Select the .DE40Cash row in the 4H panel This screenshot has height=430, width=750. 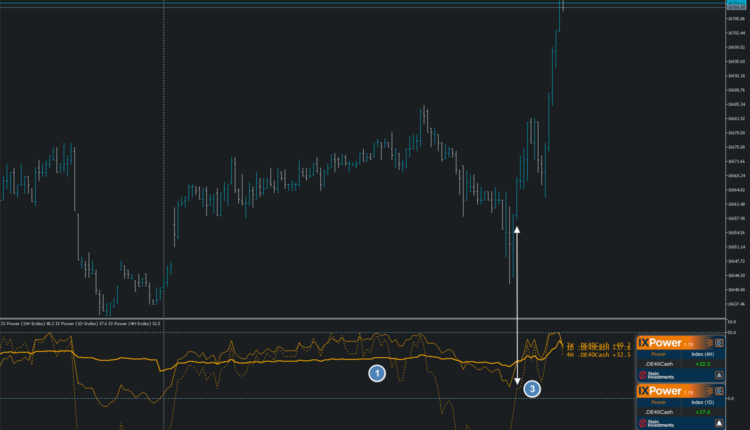click(x=659, y=364)
